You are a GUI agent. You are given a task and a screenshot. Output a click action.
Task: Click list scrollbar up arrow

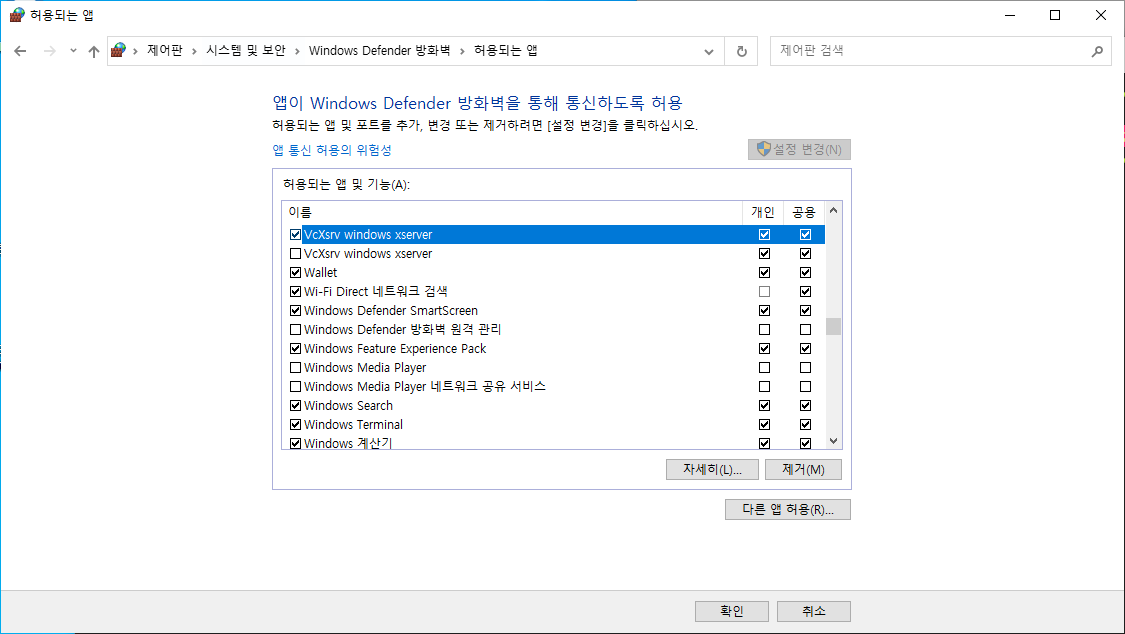(x=833, y=211)
